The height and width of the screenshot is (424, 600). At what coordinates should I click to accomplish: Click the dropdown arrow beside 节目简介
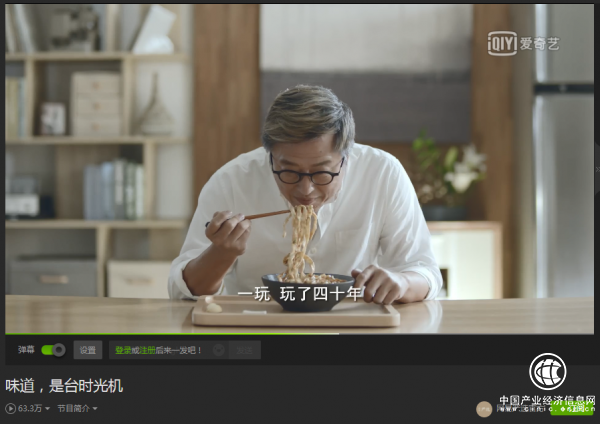click(x=95, y=409)
